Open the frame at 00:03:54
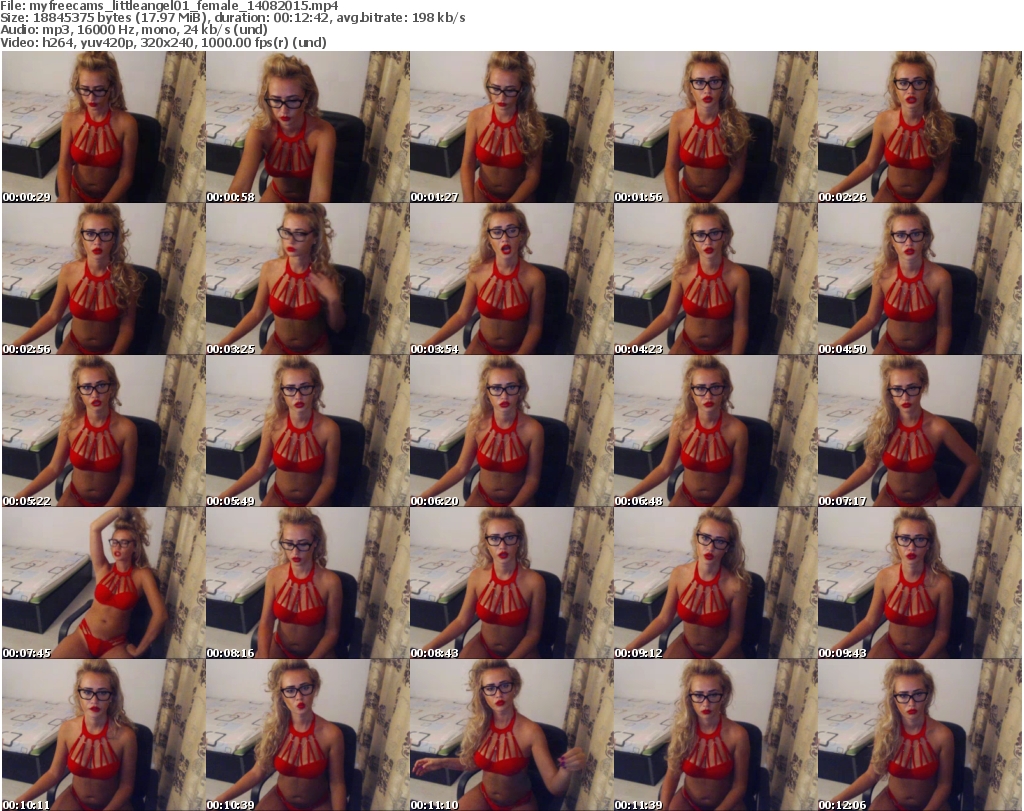1024x811 pixels. point(511,279)
